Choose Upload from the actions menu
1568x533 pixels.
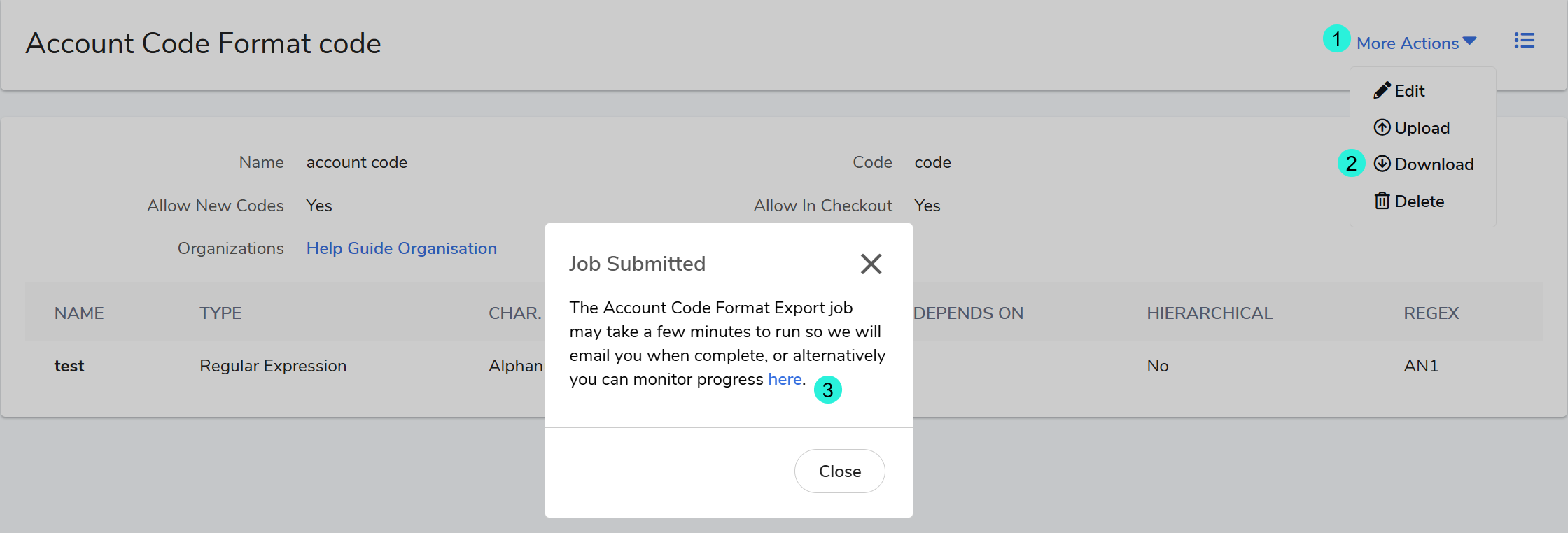tap(1422, 128)
